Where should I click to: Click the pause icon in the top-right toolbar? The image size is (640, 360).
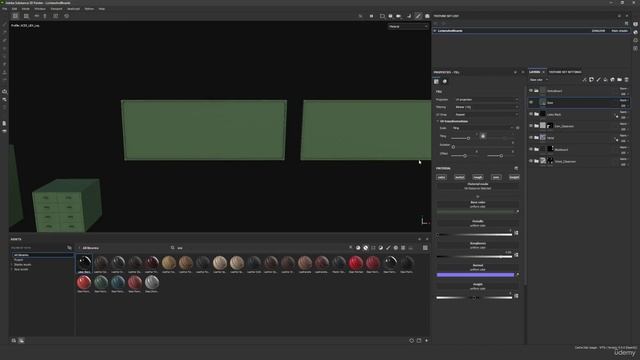[x=371, y=16]
